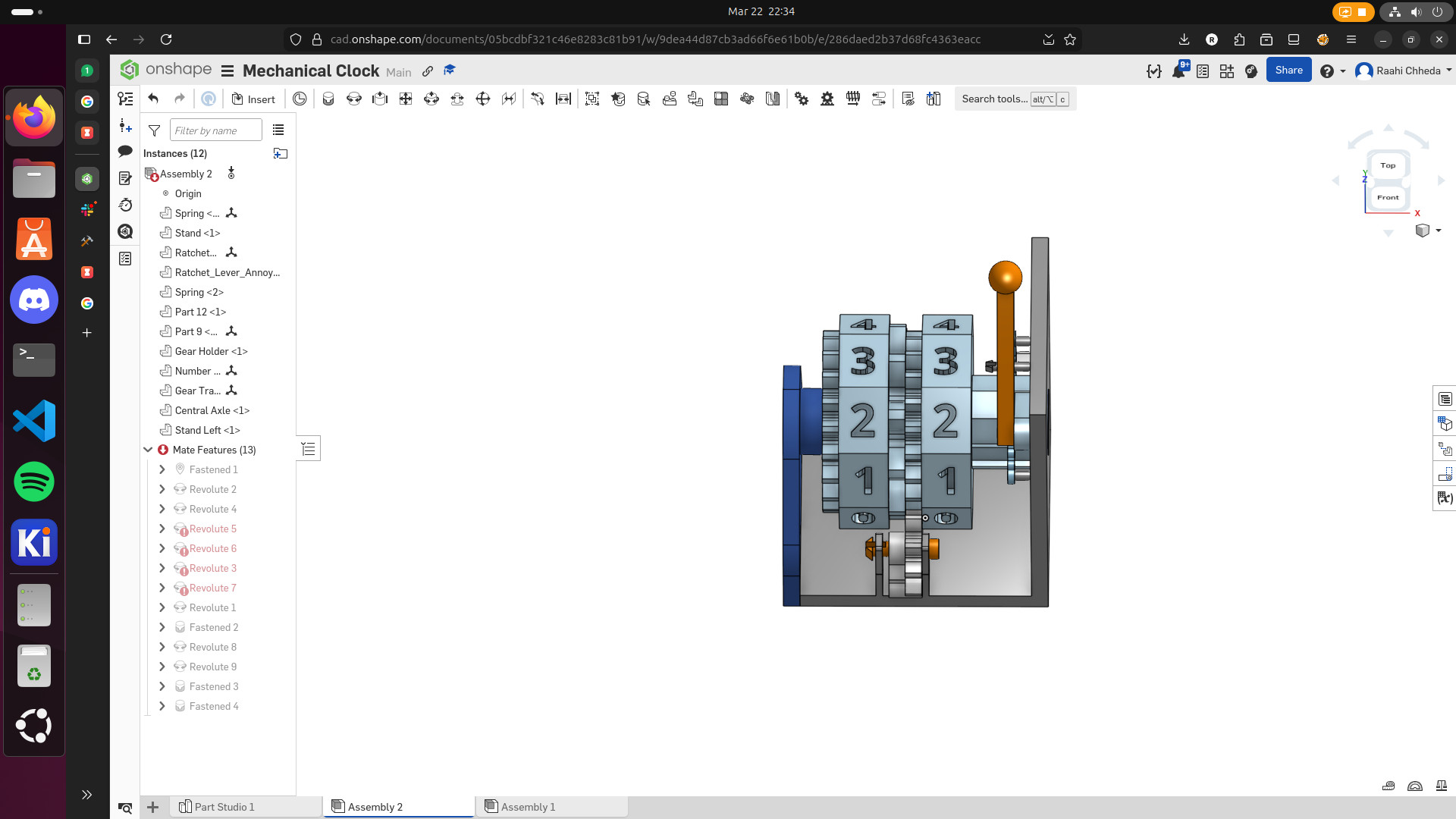
Task: Click the undo arrow icon
Action: tap(153, 99)
